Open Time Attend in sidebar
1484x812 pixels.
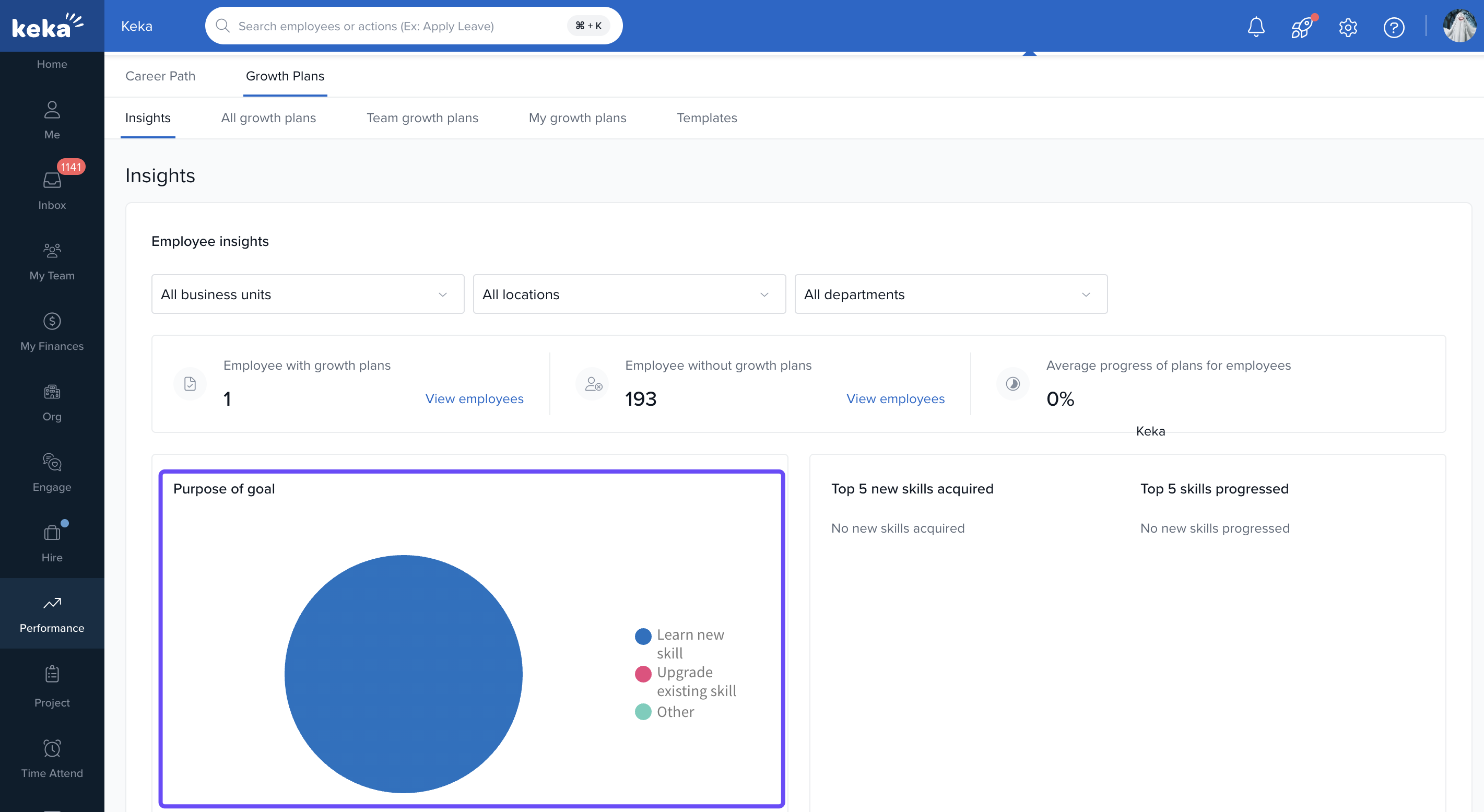click(x=52, y=758)
